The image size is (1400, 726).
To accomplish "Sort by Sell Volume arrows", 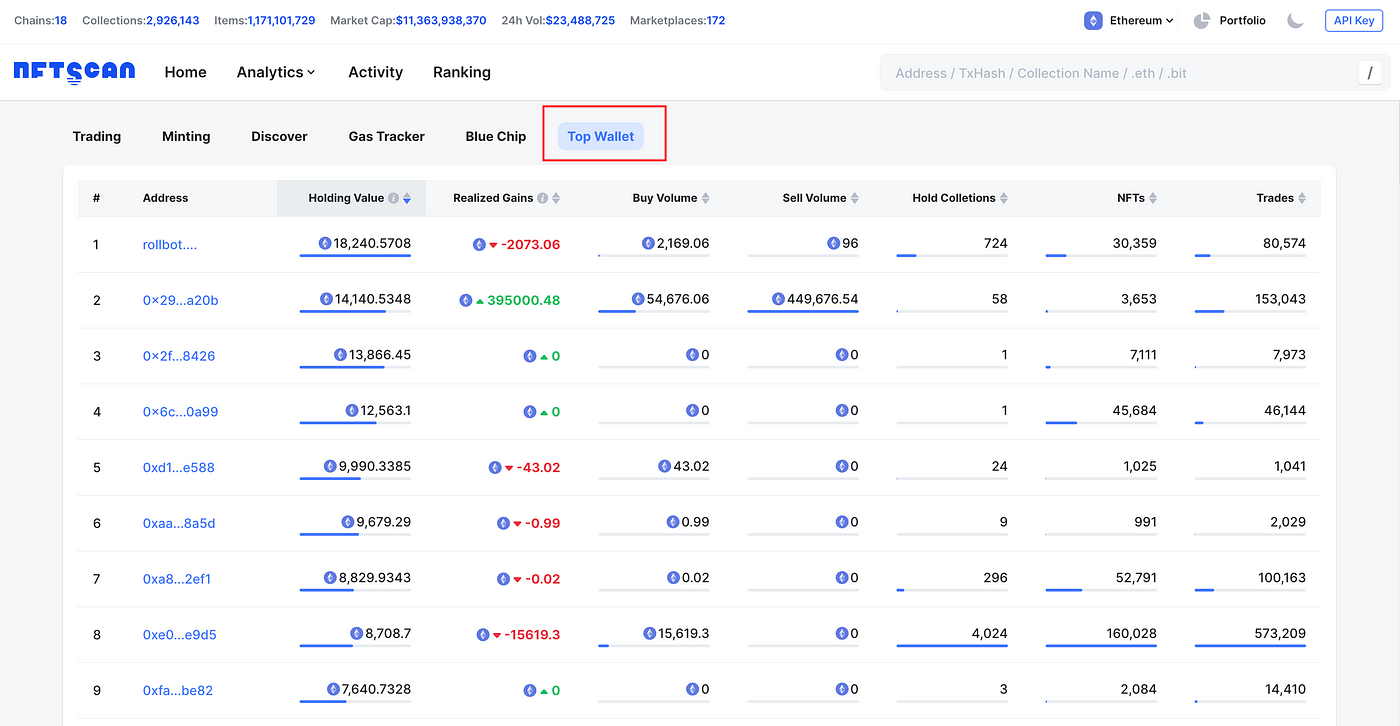I will point(854,198).
